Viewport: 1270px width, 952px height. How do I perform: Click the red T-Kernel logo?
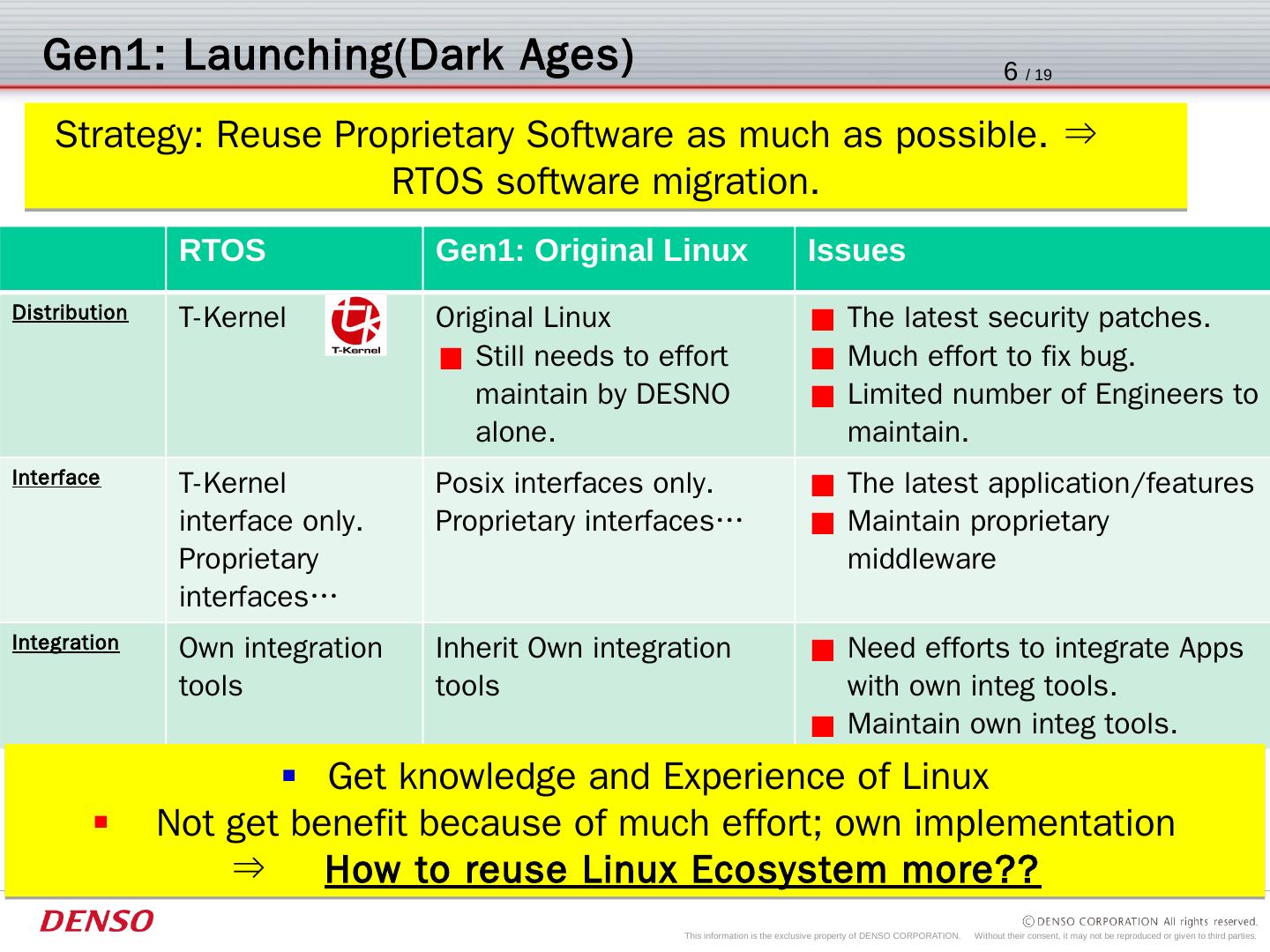click(355, 324)
